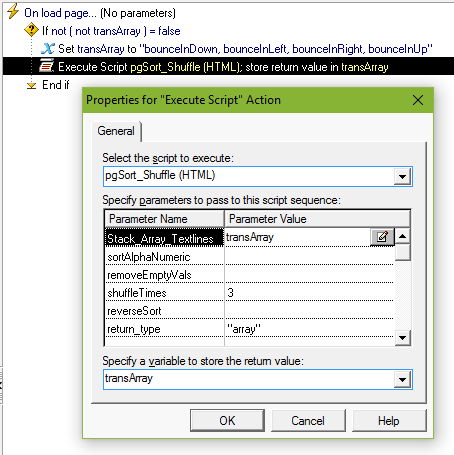Screen dimensions: 454x455
Task: Click the parameter list scroll up arrow
Action: click(x=402, y=236)
